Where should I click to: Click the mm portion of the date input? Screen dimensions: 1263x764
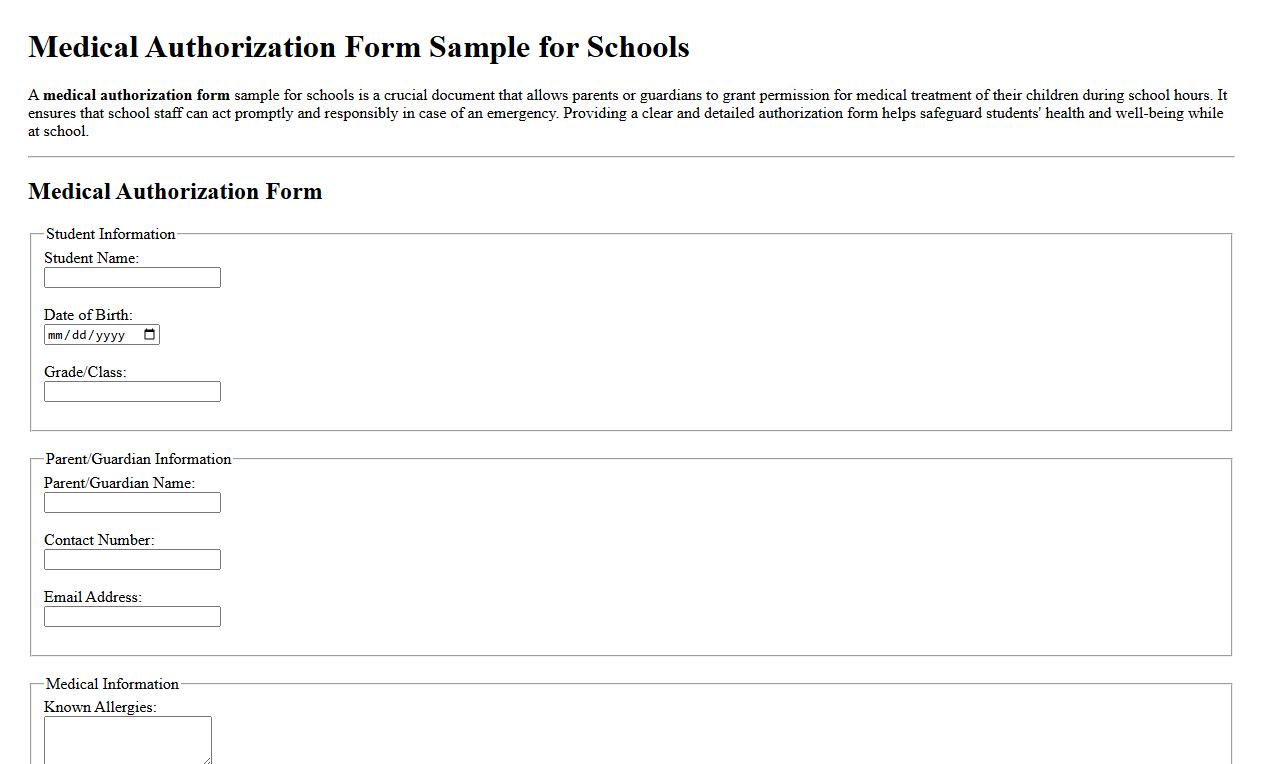tap(57, 334)
